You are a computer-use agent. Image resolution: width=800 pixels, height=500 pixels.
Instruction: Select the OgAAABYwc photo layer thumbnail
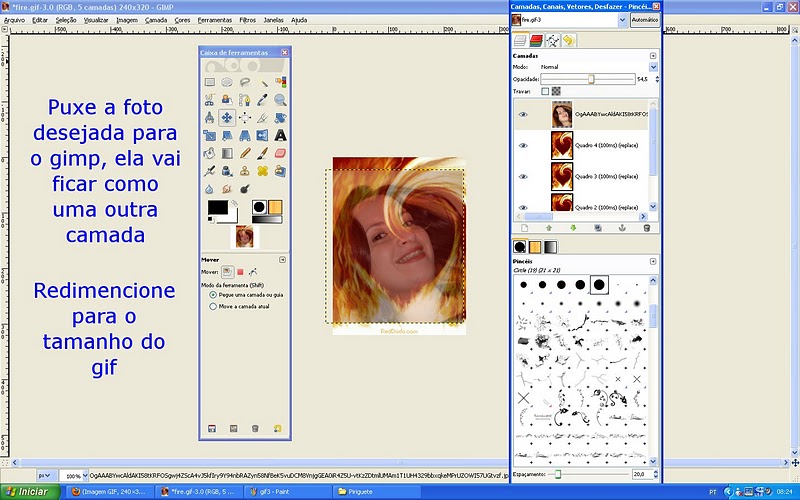(562, 114)
